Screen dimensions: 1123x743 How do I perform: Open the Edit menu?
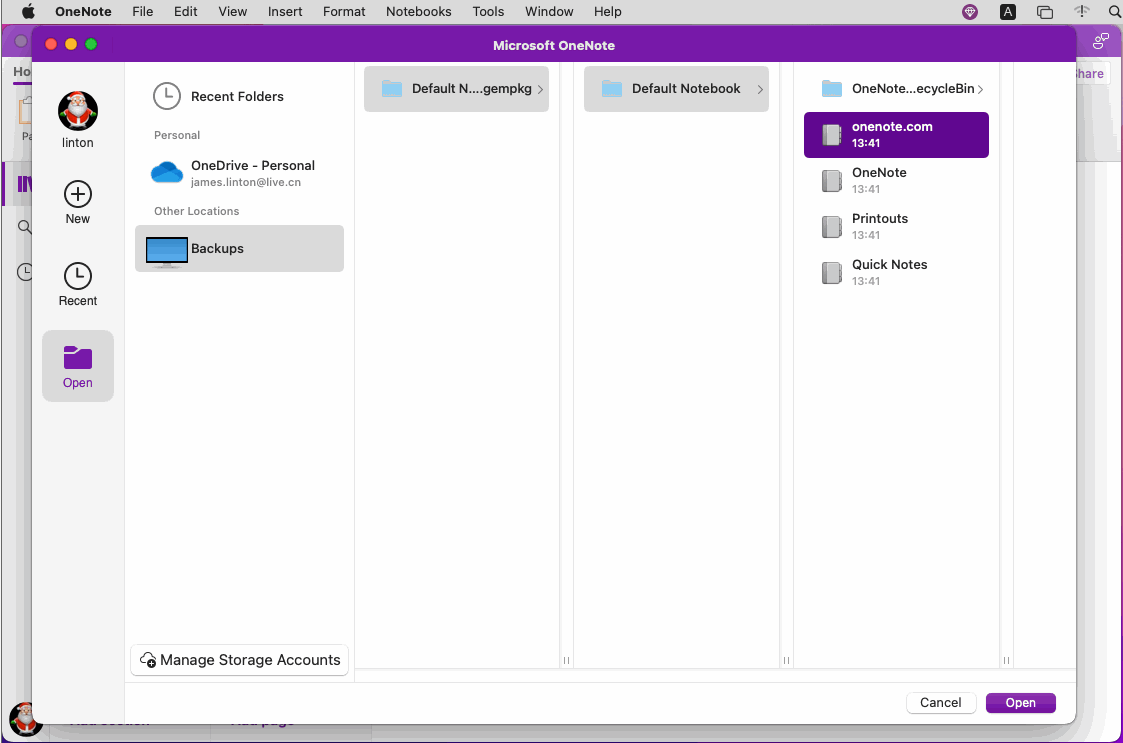[185, 11]
